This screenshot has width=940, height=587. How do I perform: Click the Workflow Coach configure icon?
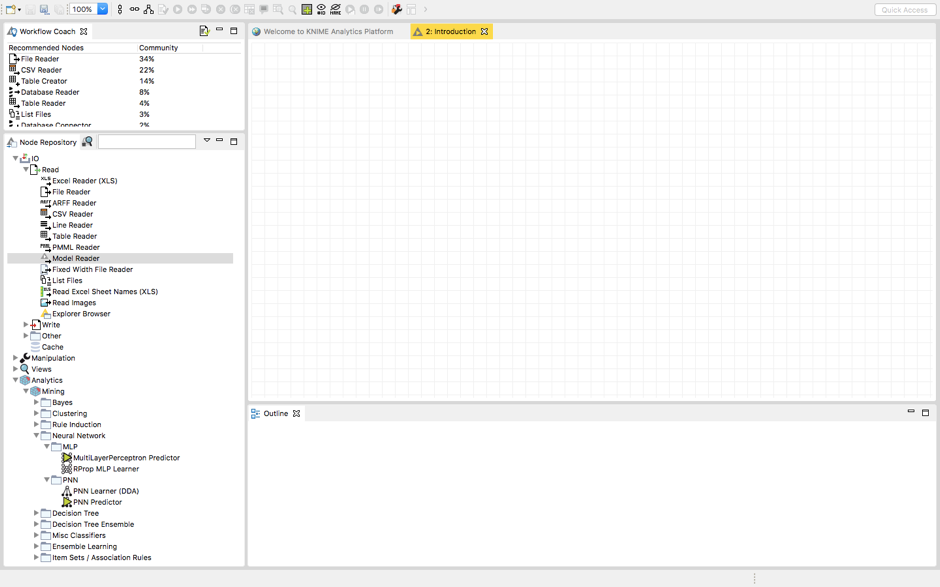(204, 31)
